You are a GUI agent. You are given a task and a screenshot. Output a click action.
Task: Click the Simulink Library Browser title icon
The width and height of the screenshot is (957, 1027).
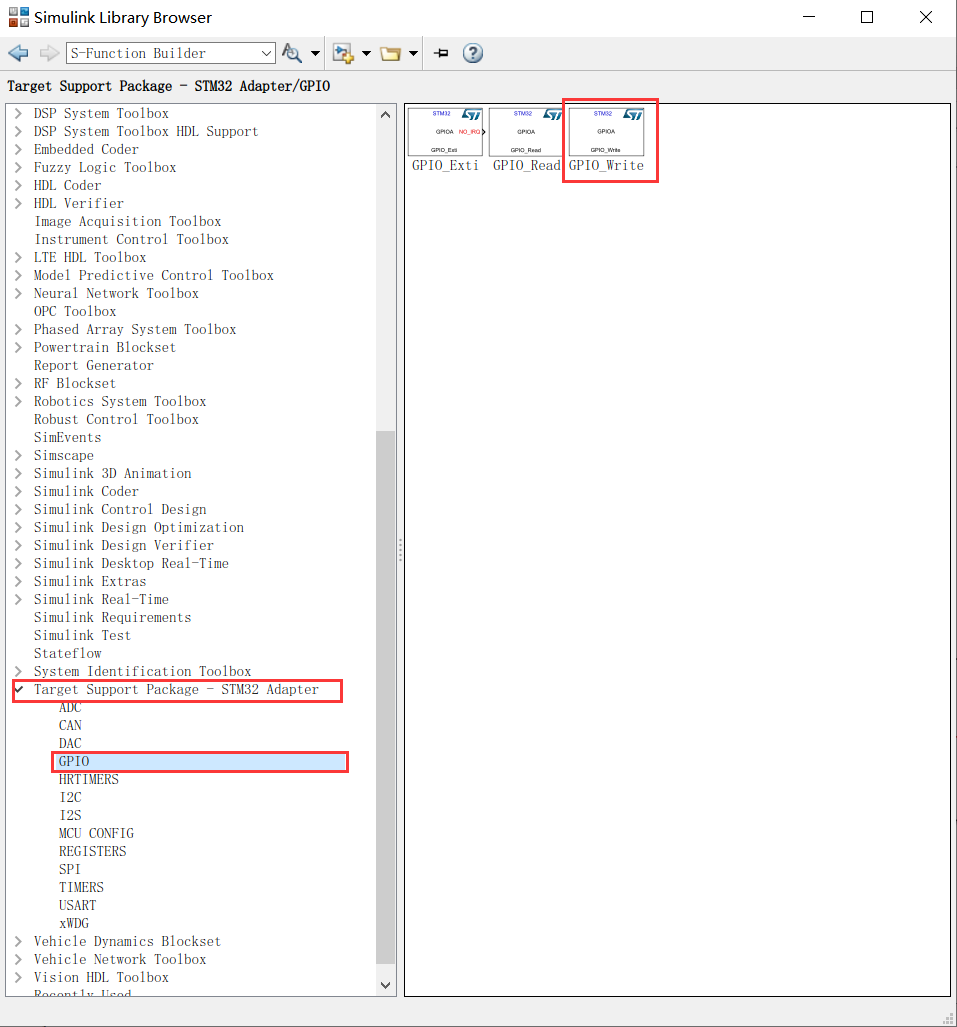[18, 17]
